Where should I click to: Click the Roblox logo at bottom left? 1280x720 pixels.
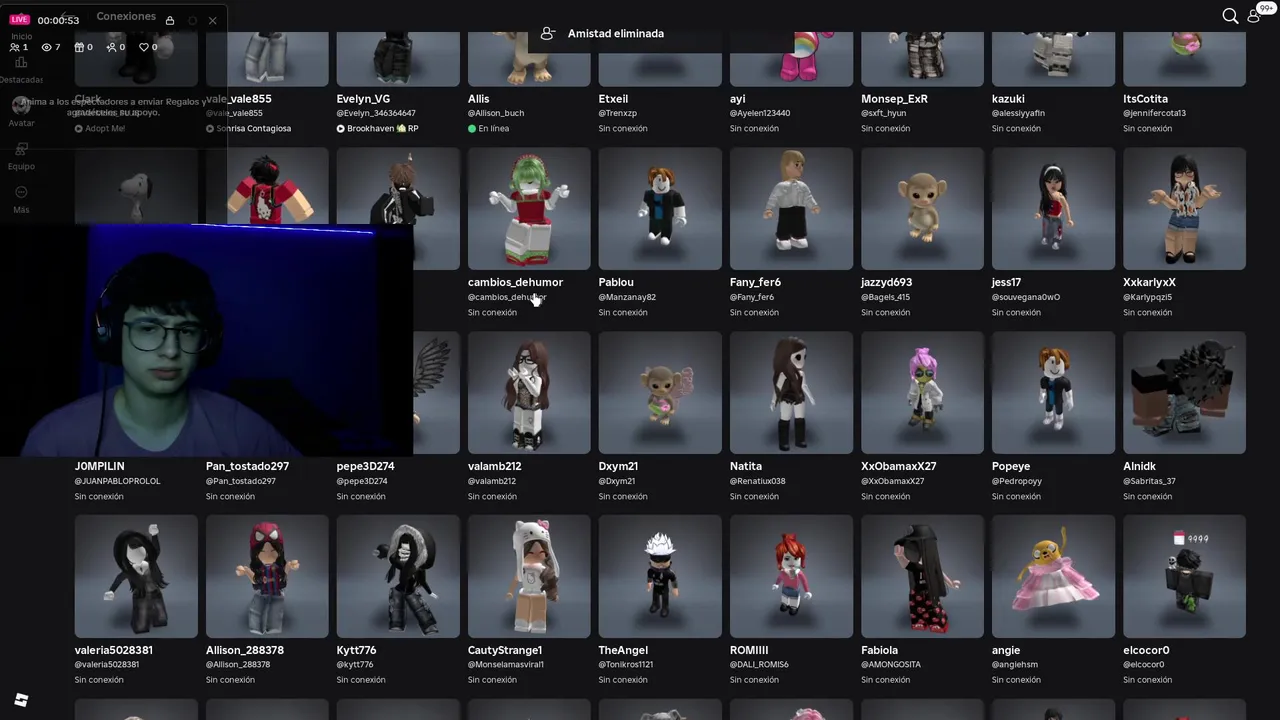coord(21,700)
